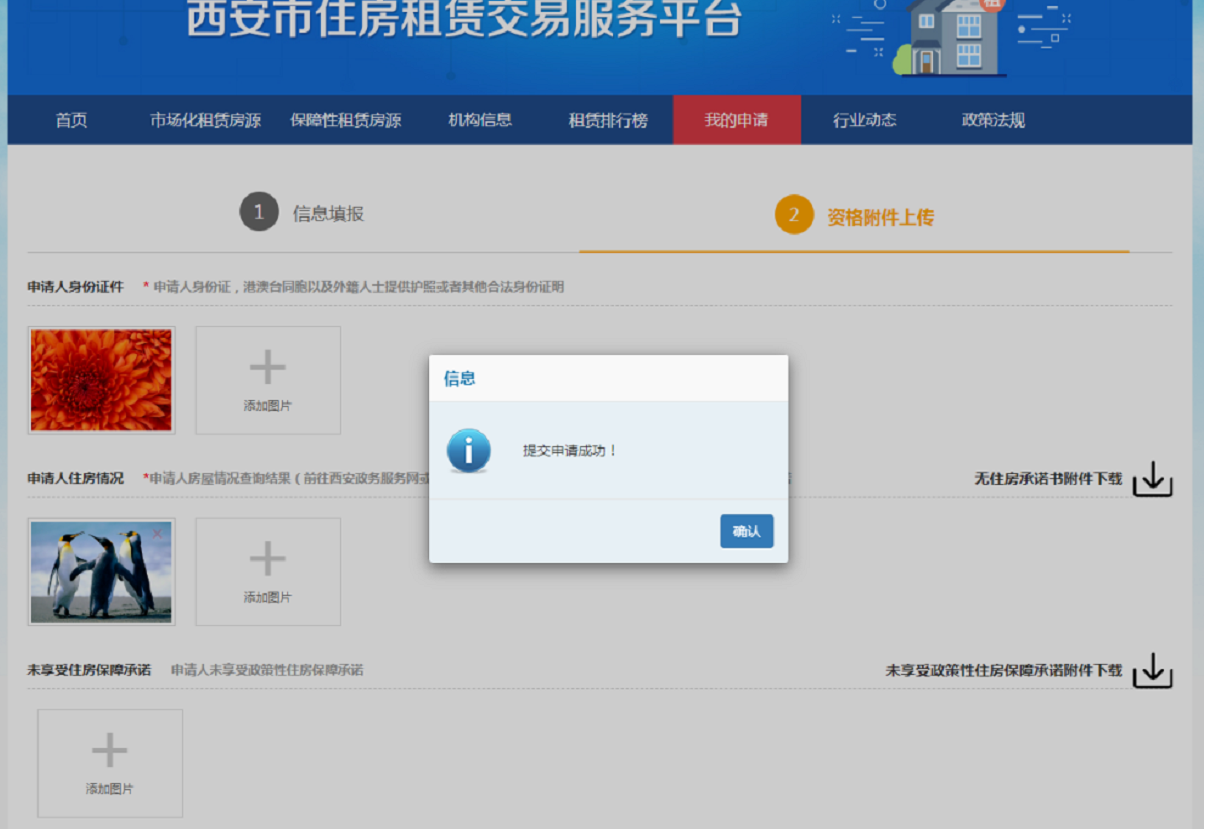Click download icon beside 无住房承诺书附件下载

click(x=1152, y=479)
